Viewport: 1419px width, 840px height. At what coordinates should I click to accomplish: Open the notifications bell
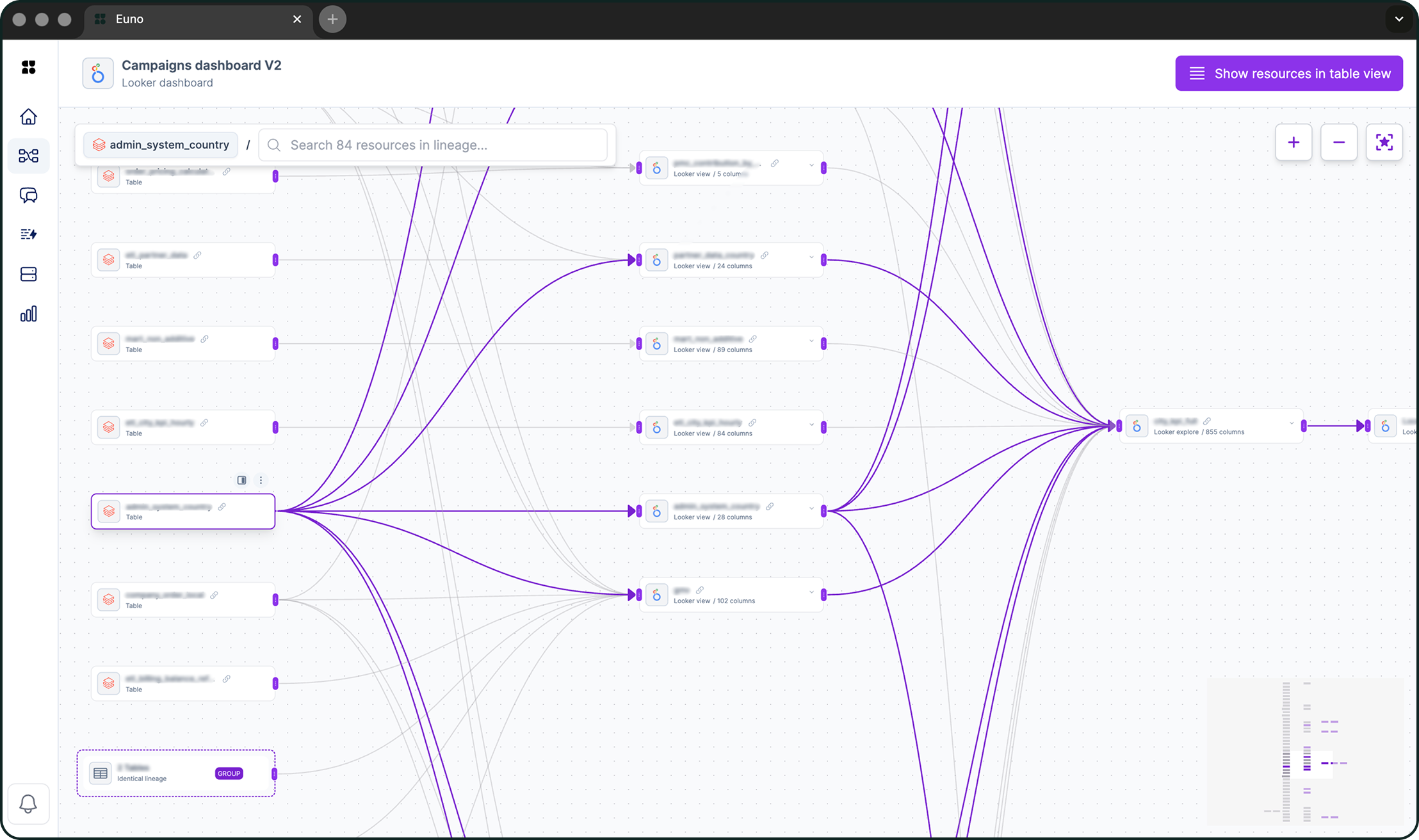pos(28,804)
